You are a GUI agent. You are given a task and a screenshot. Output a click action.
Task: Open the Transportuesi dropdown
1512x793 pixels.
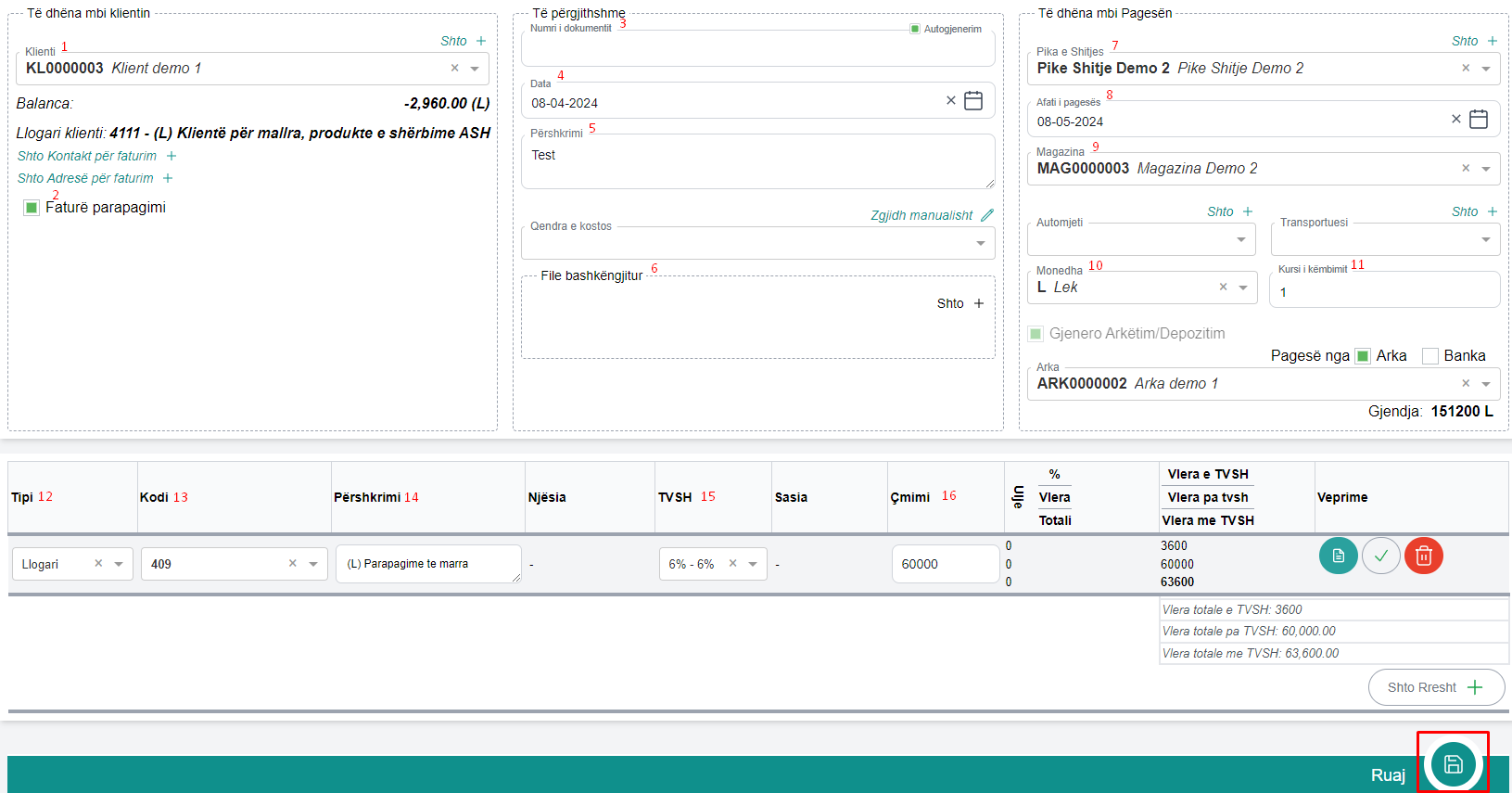pos(1485,239)
